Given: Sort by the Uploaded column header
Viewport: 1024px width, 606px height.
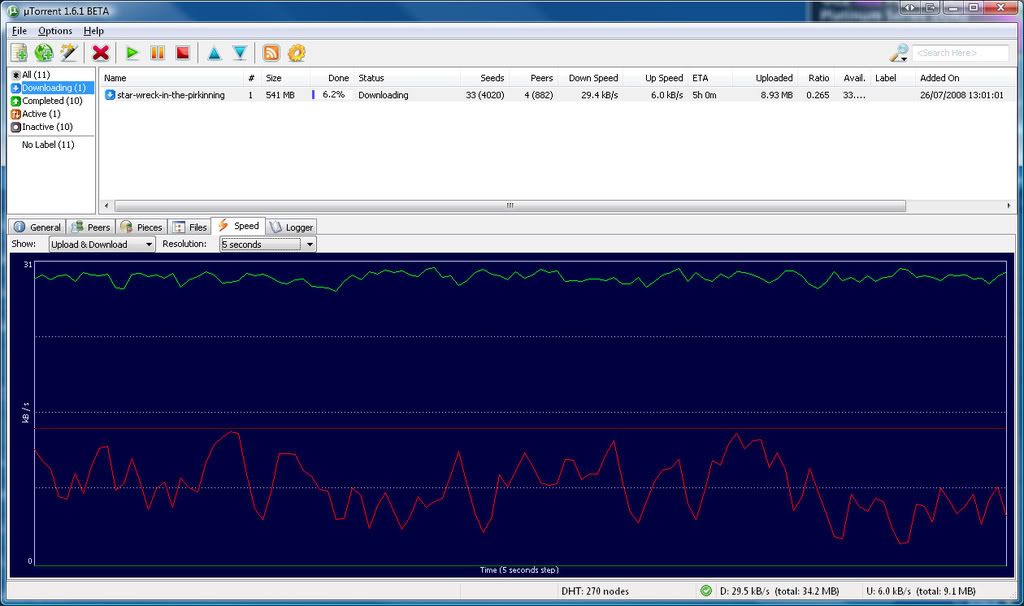Looking at the screenshot, I should (x=774, y=78).
